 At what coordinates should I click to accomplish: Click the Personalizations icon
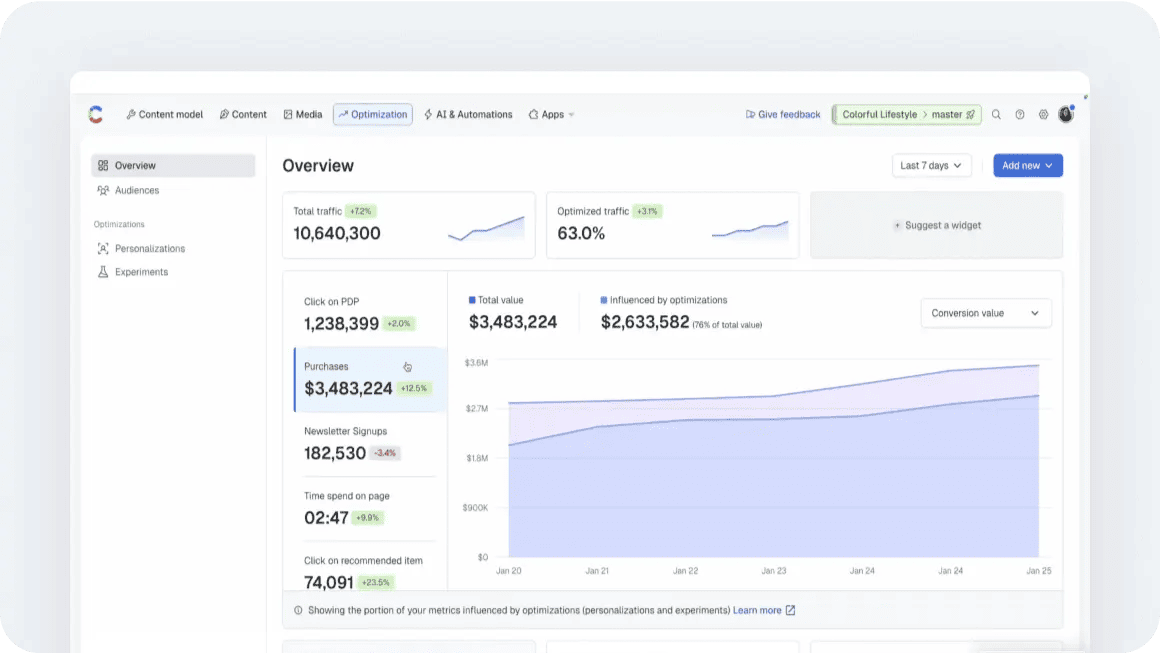coord(104,248)
